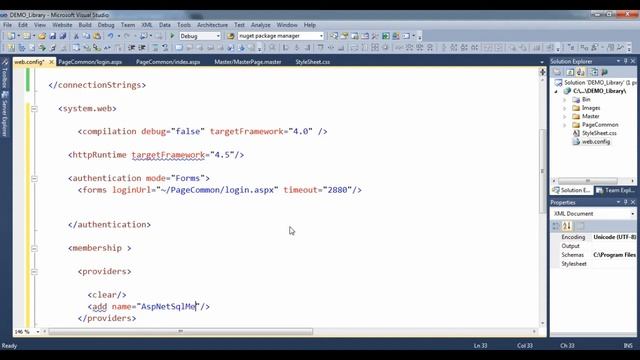This screenshot has width=640, height=360.
Task: Click the Categorized icon in Properties panel
Action: (556, 226)
